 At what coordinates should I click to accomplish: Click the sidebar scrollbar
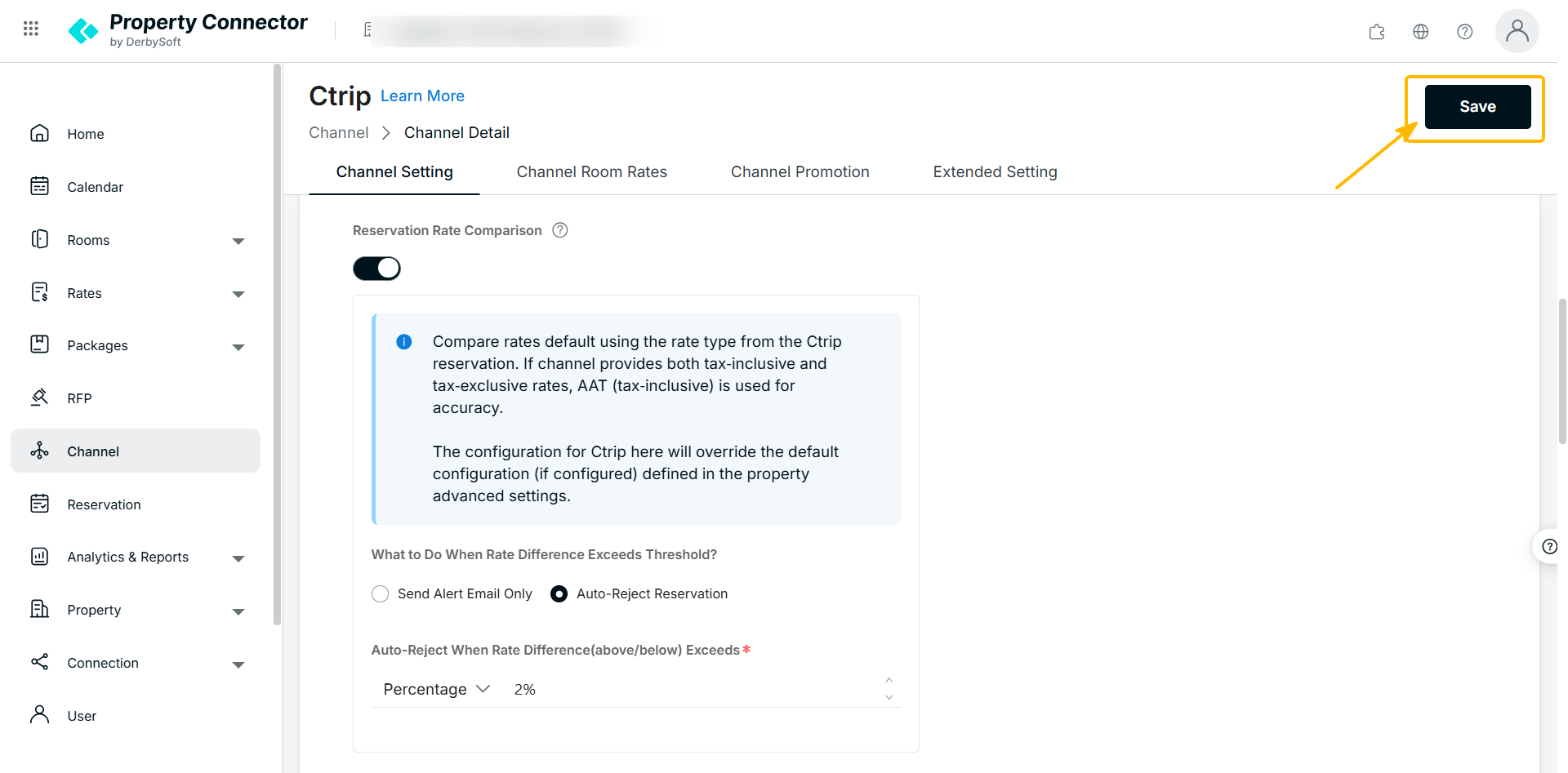[277, 344]
